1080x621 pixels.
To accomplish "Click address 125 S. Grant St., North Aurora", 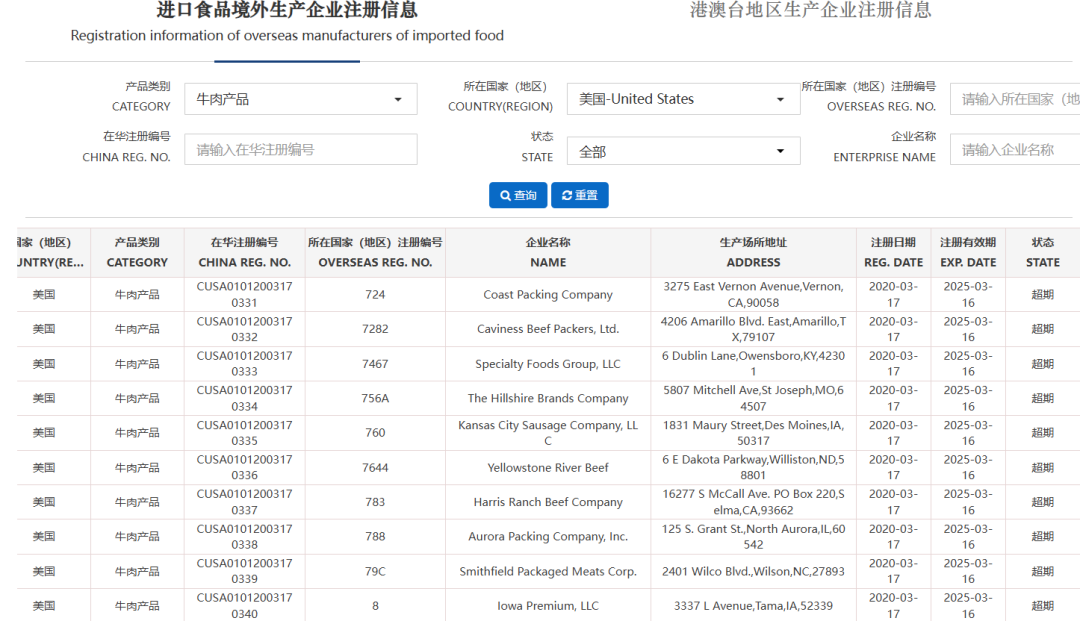I will click(754, 537).
